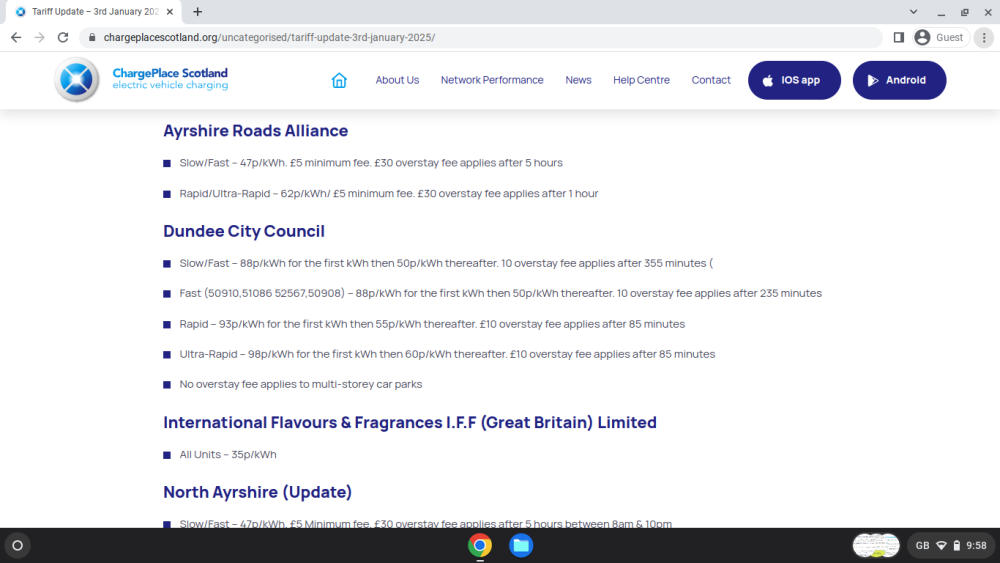Click 'Fast (50910,51086 52567,50908)' line

[501, 293]
